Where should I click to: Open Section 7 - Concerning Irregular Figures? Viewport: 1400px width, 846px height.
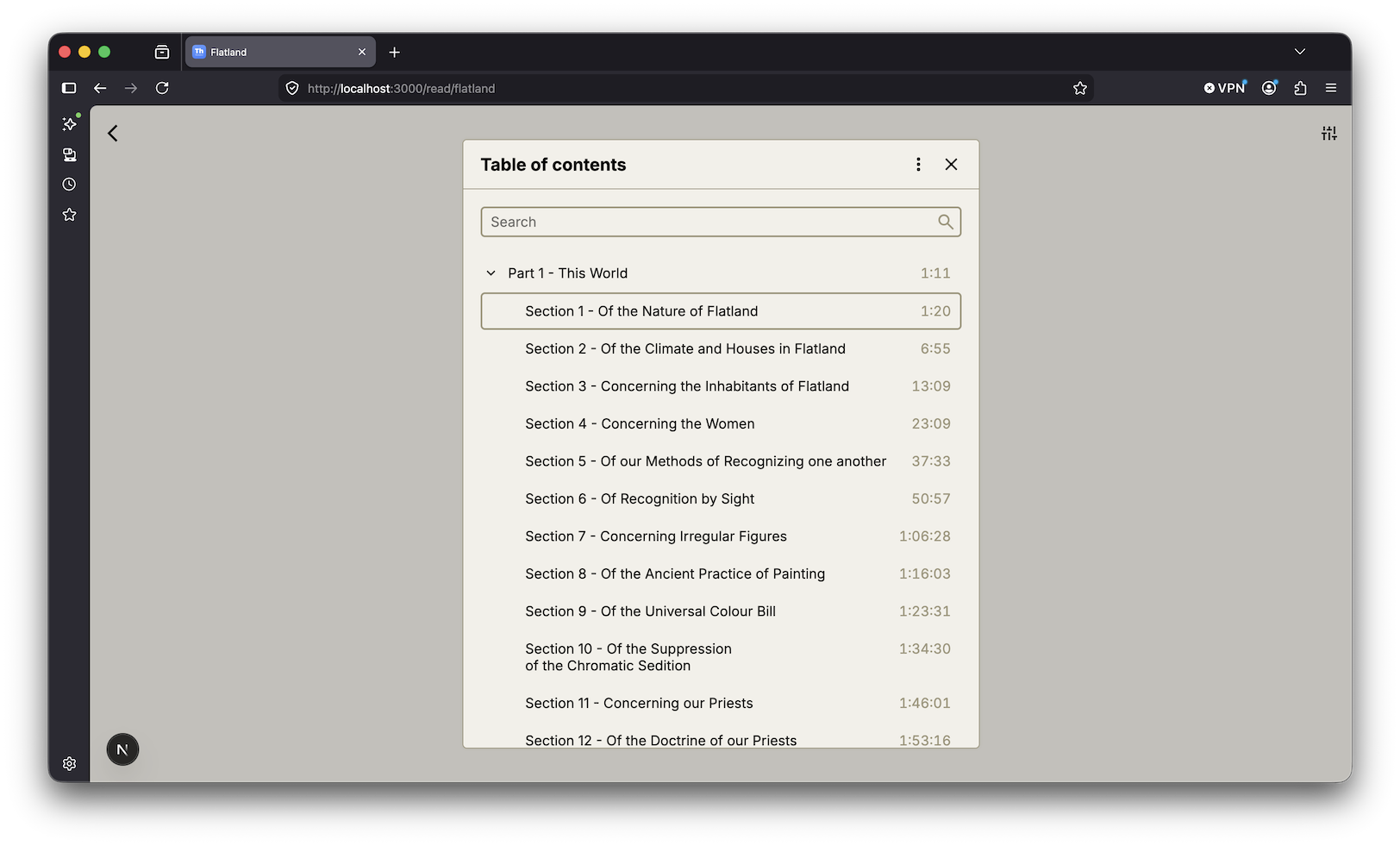point(721,536)
